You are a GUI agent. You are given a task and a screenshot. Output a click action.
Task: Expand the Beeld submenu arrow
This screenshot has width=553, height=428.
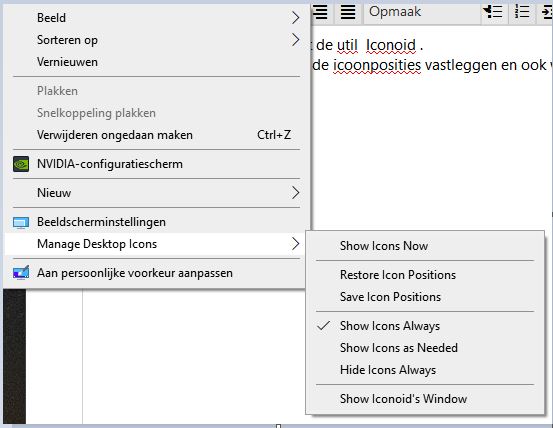coord(296,18)
